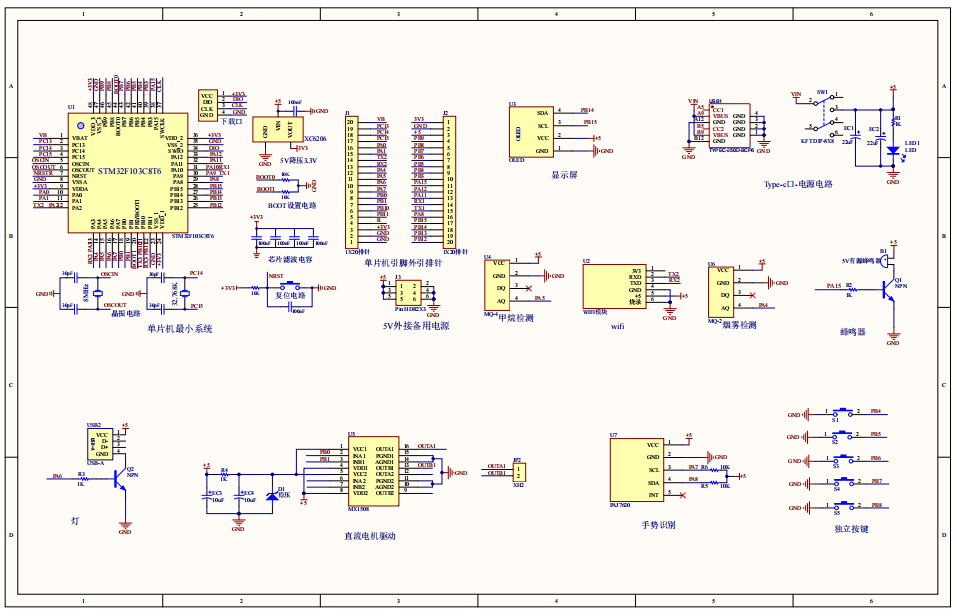Click the J2 1X20 pin header
Screen dimensions: 957x616
tap(449, 181)
